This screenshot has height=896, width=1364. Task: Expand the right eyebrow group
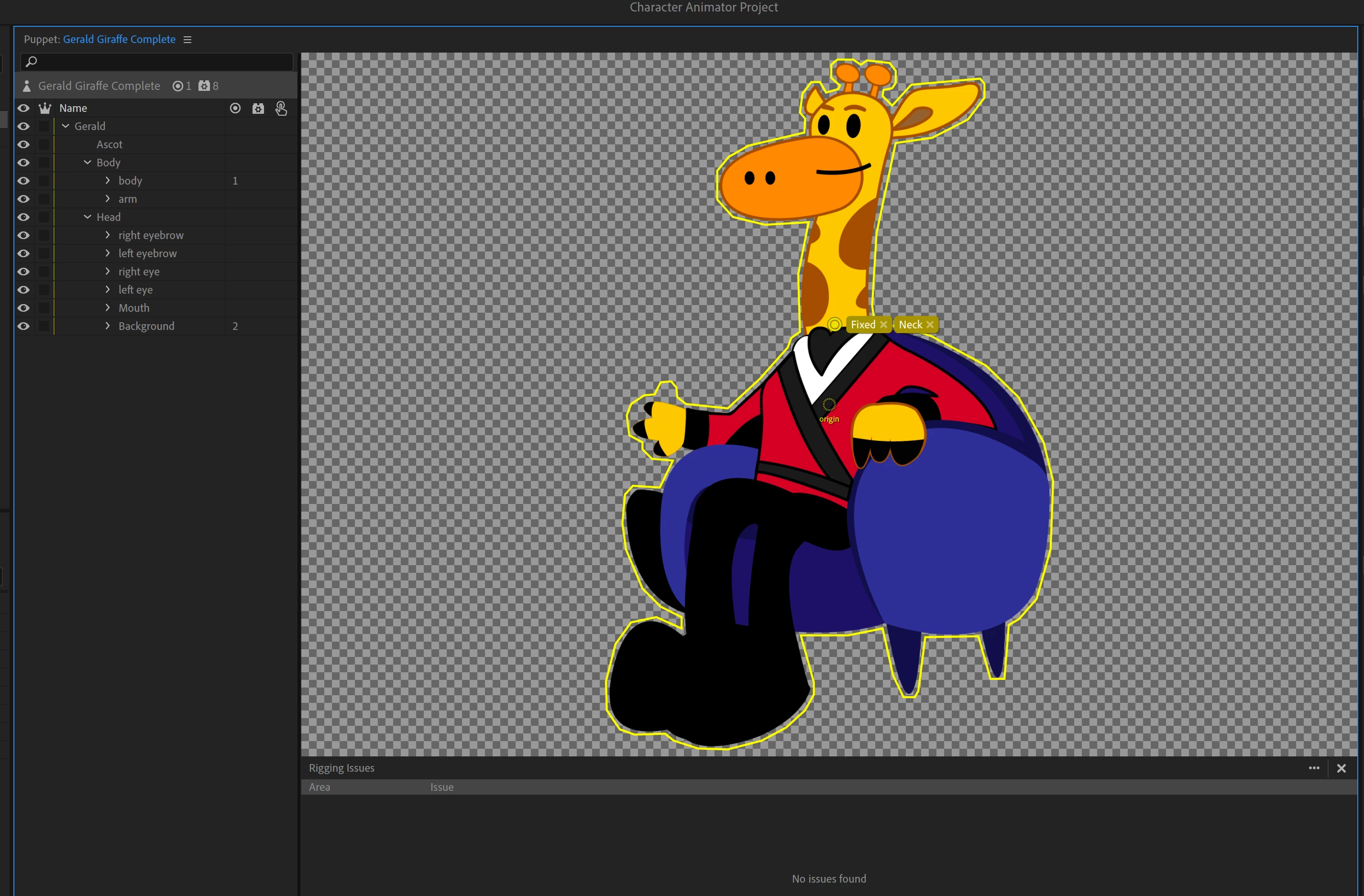[x=108, y=235]
